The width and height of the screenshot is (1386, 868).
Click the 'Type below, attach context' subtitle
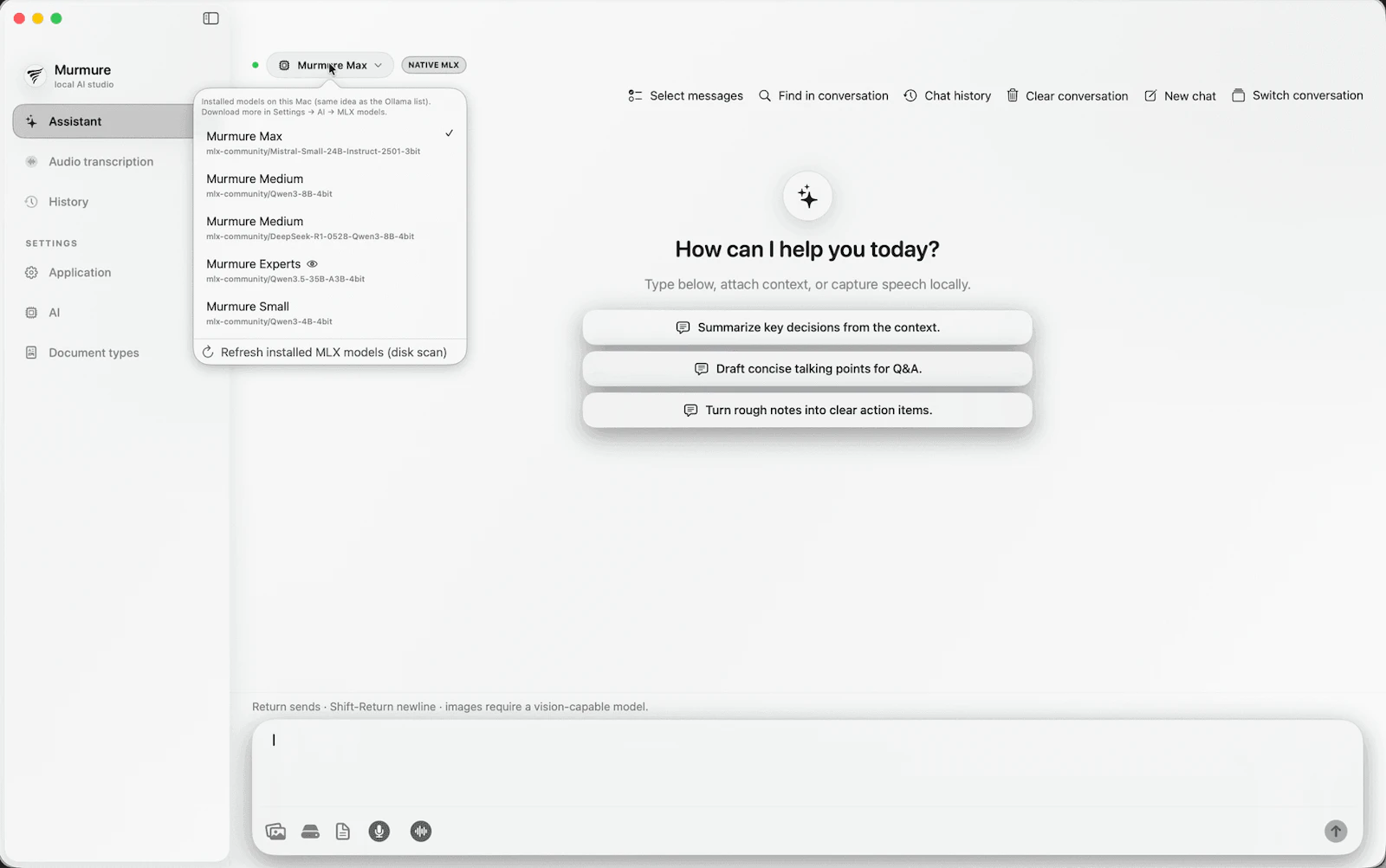807,284
